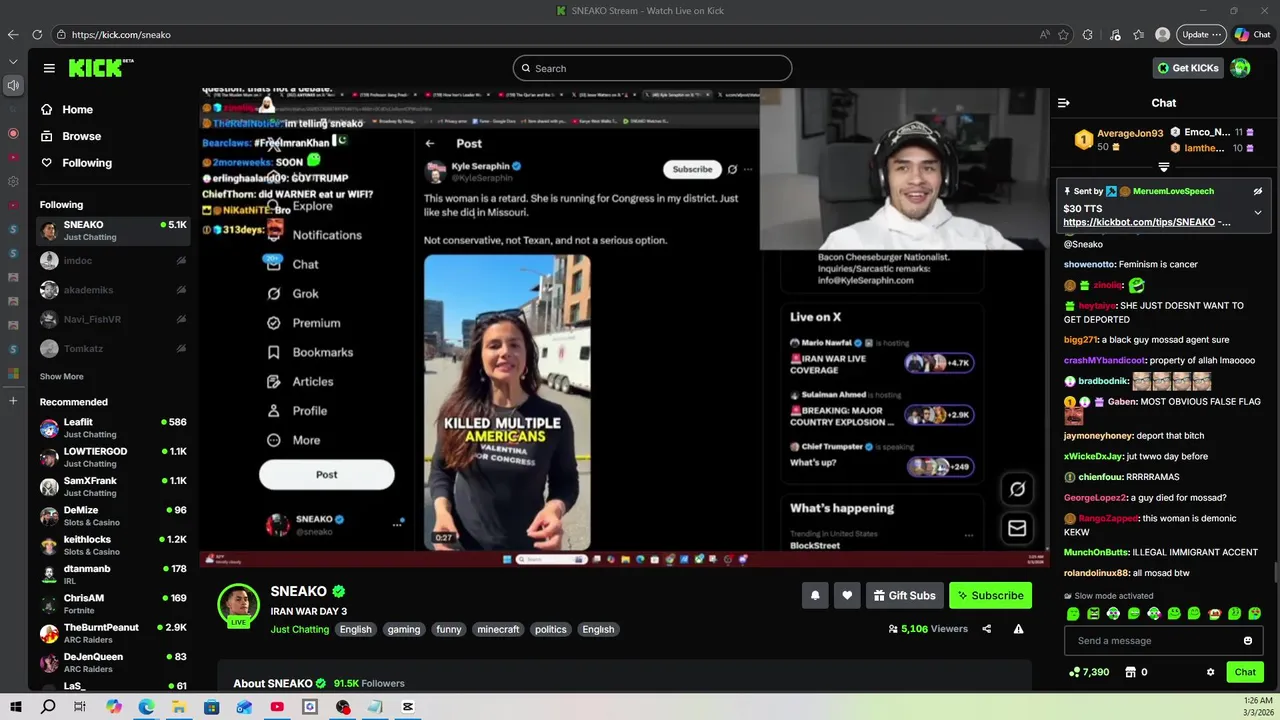Select the minecraft tag
This screenshot has width=1280, height=720.
point(498,629)
